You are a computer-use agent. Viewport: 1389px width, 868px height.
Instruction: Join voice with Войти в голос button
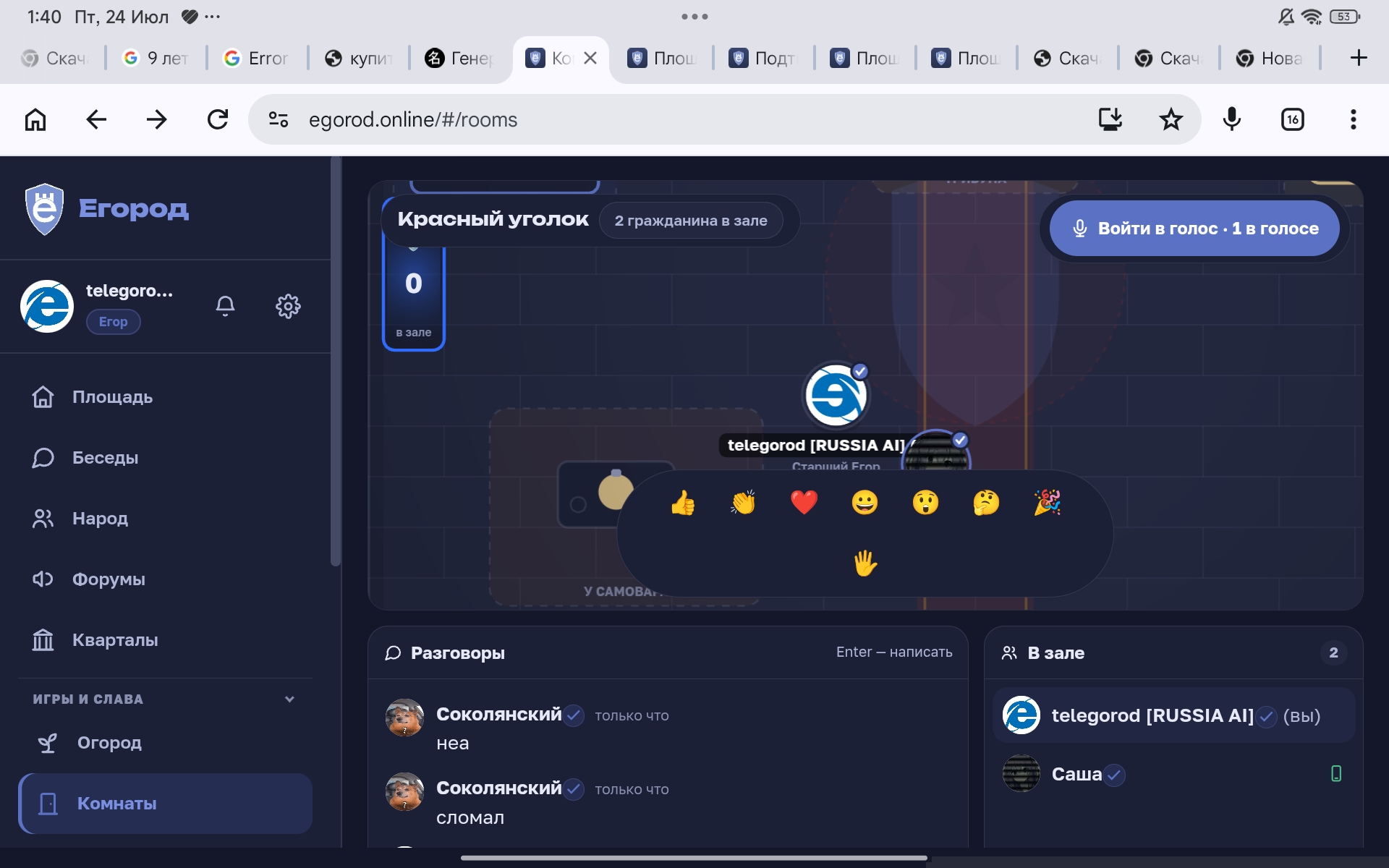(1194, 229)
